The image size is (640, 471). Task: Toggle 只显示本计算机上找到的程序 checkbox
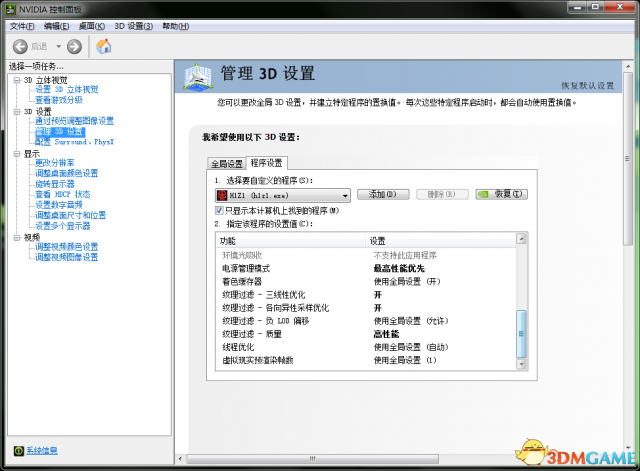(x=219, y=211)
